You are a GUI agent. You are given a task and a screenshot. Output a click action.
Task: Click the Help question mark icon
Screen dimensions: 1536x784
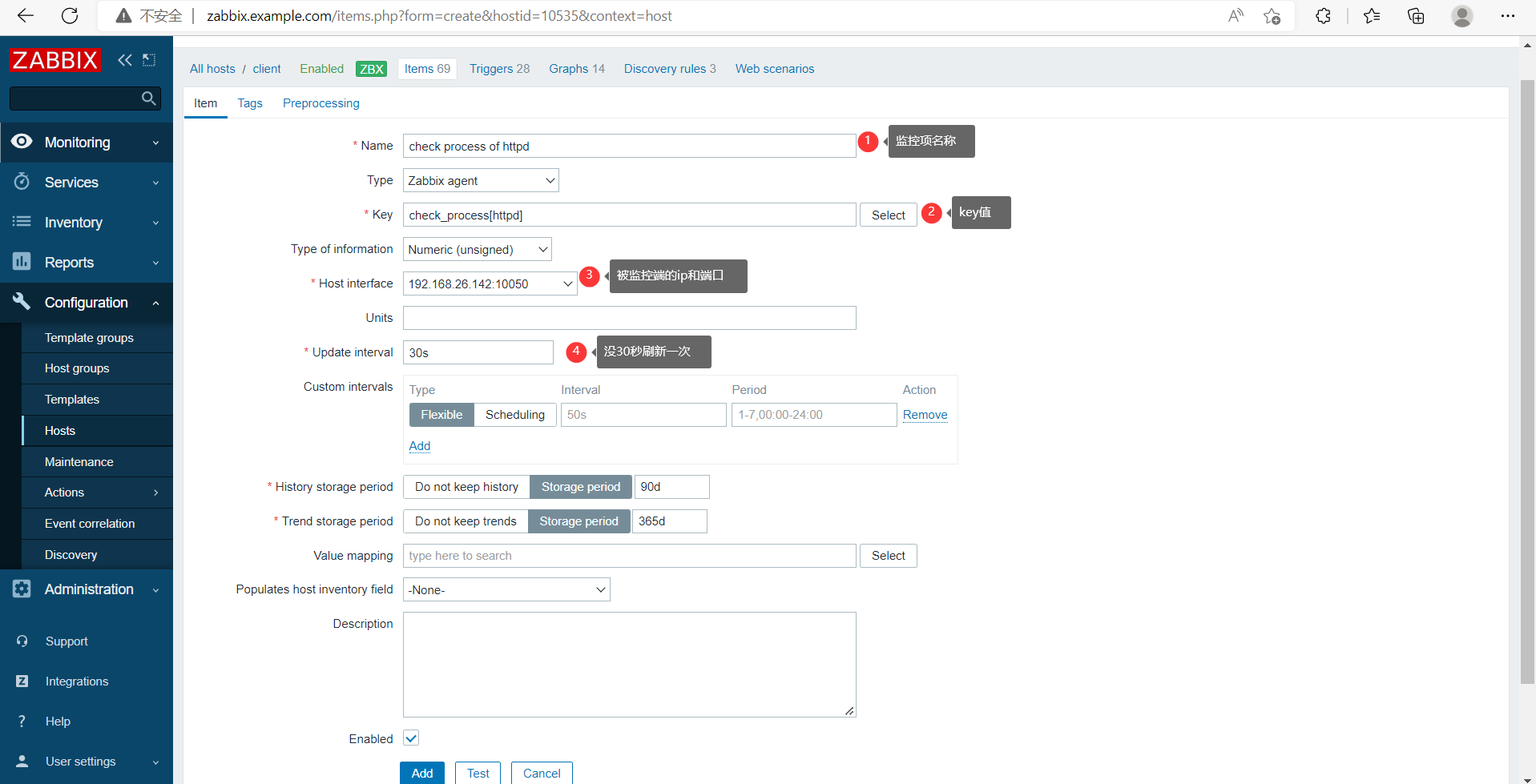pos(22,721)
